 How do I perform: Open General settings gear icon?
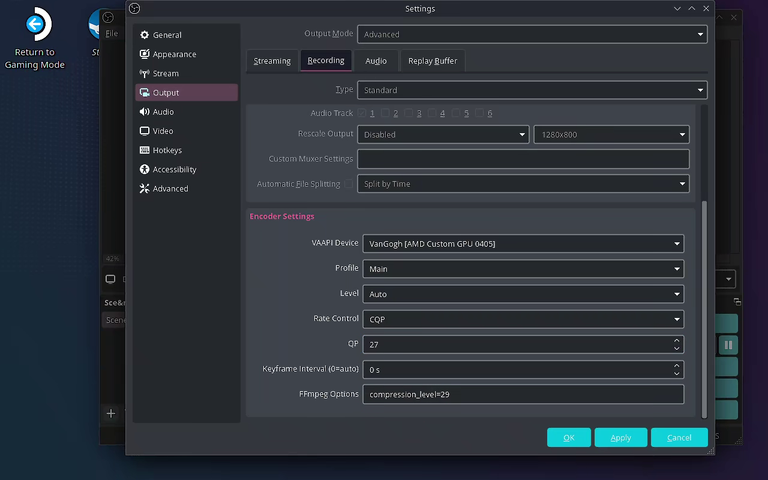point(144,35)
